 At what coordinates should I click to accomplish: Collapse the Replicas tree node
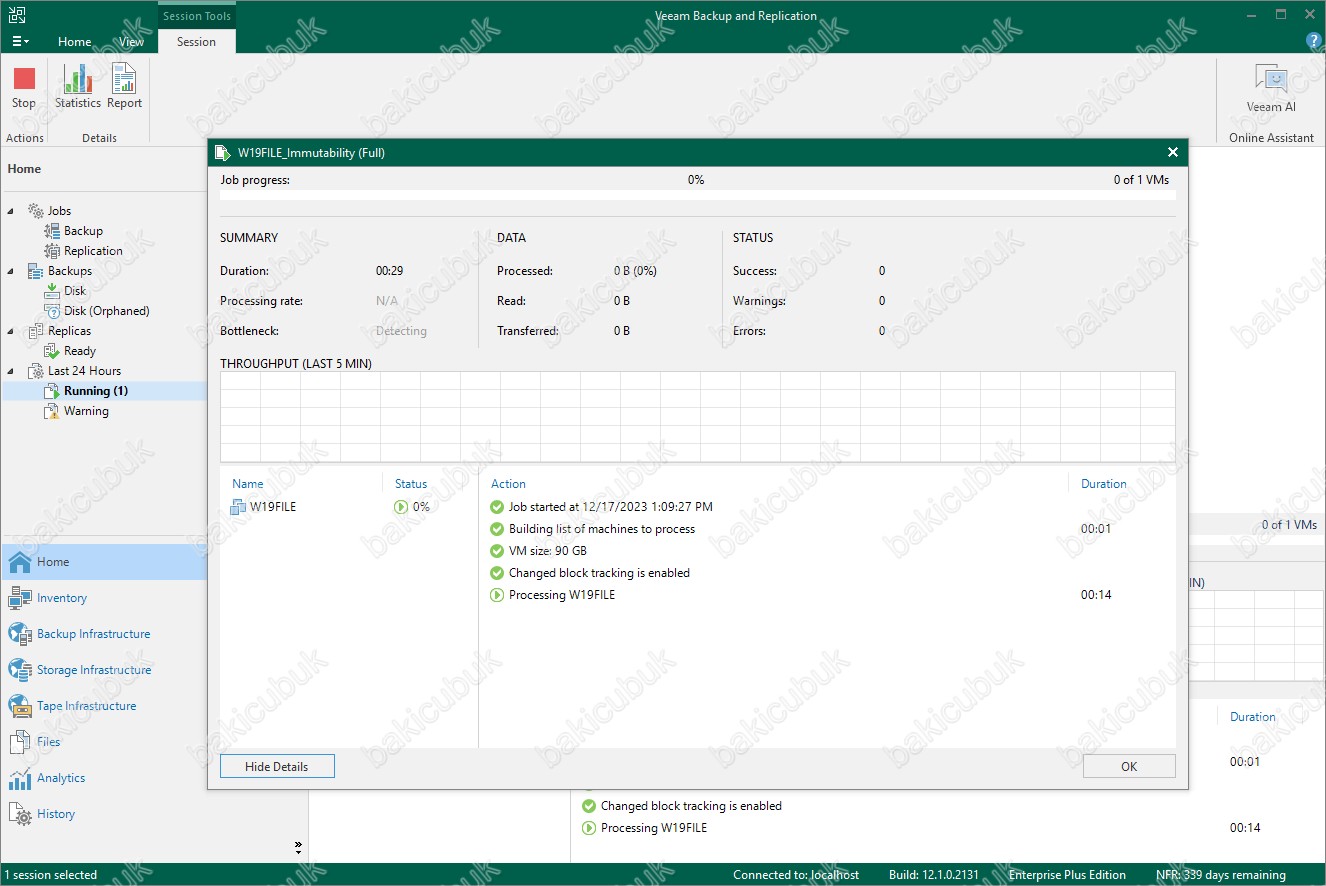11,331
